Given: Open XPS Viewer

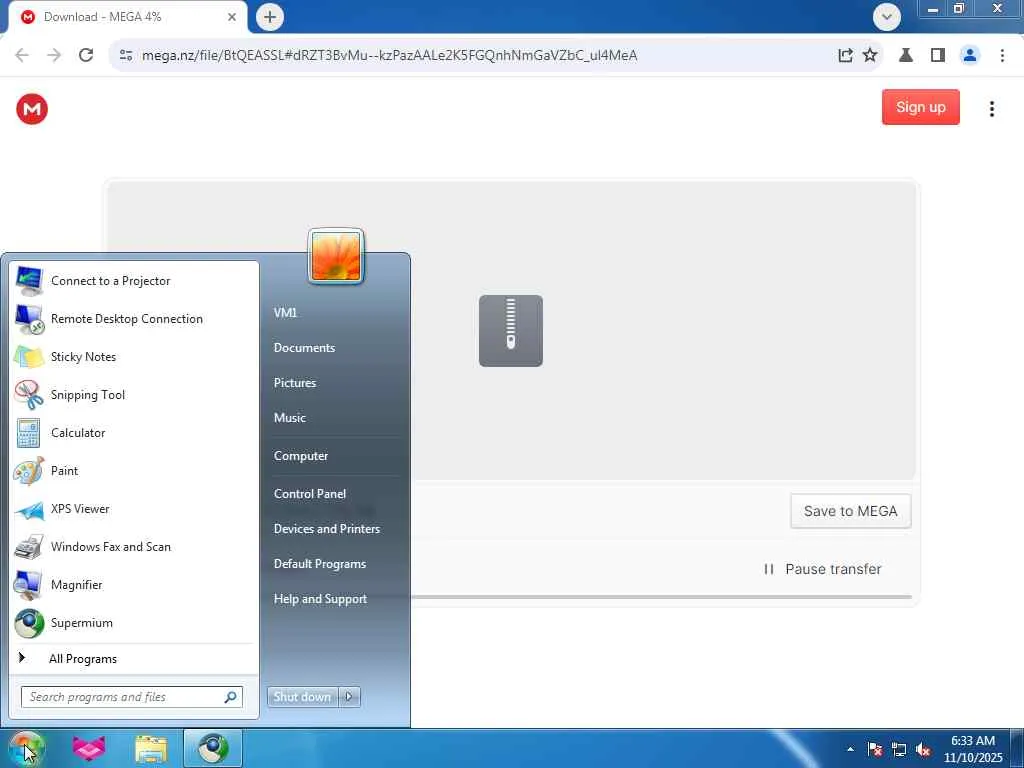Looking at the screenshot, I should pyautogui.click(x=133, y=509).
